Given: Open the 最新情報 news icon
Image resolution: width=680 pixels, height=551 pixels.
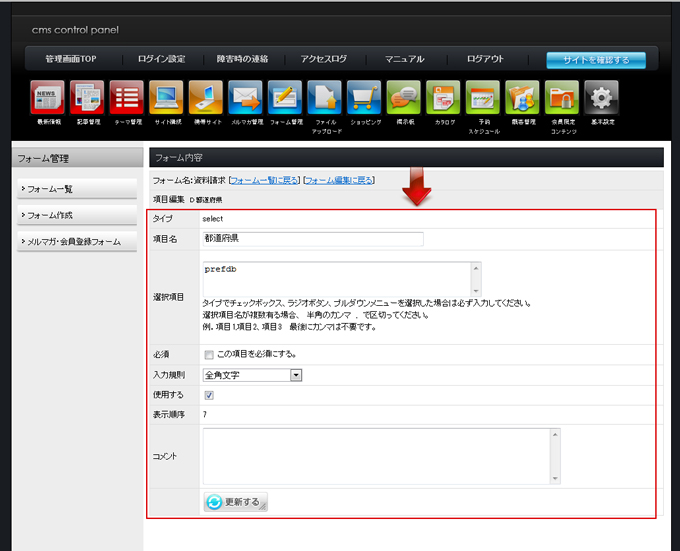Looking at the screenshot, I should 47,98.
